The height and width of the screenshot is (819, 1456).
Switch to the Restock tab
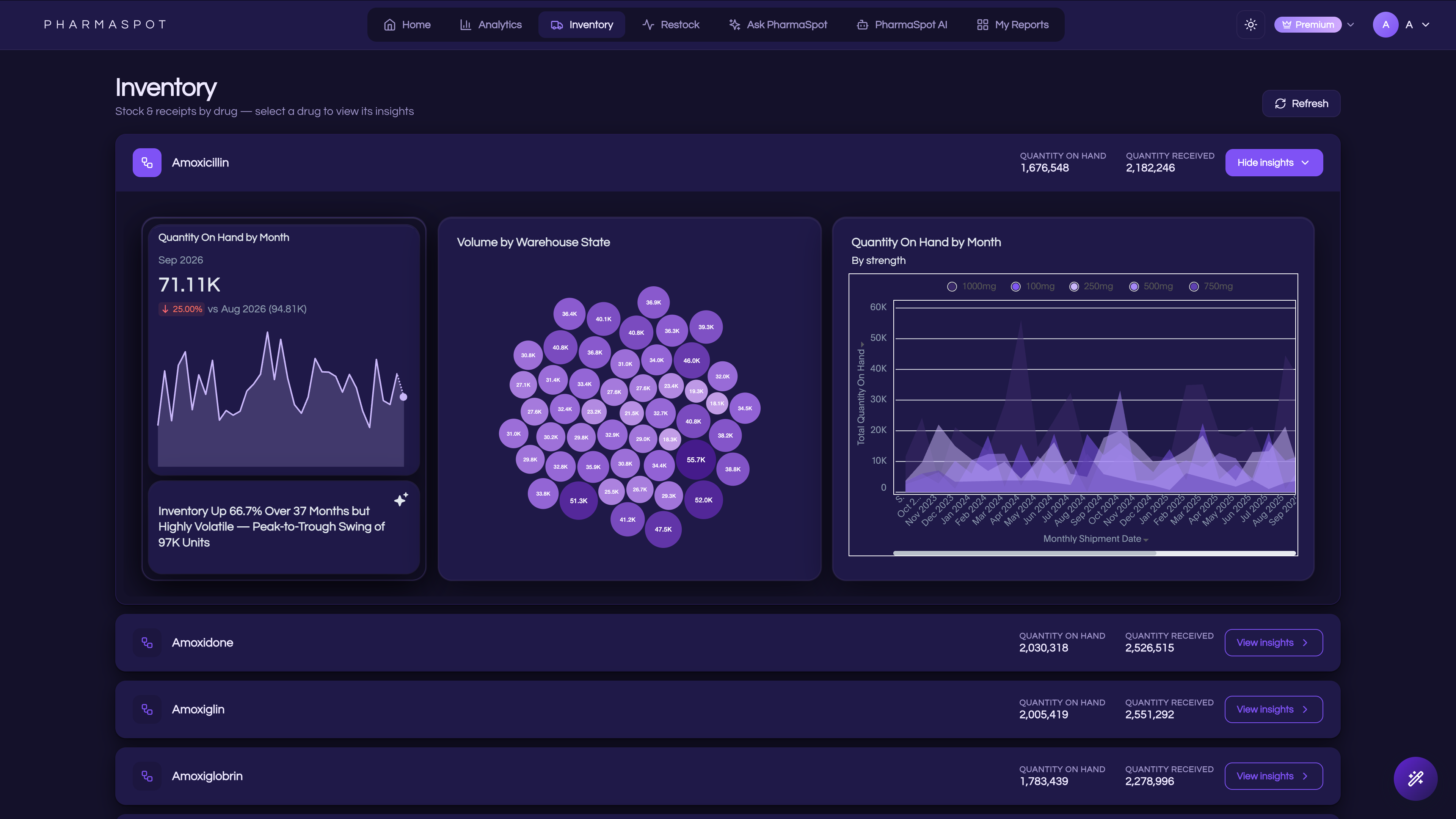point(671,24)
